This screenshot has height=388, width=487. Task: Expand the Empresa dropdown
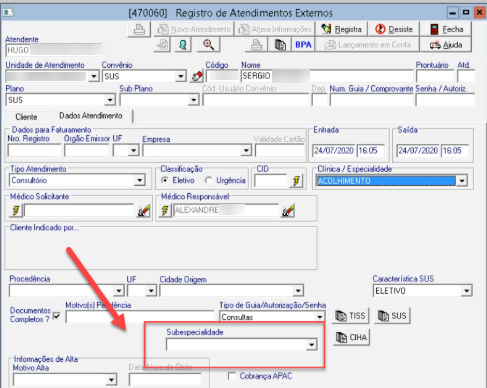coord(246,151)
